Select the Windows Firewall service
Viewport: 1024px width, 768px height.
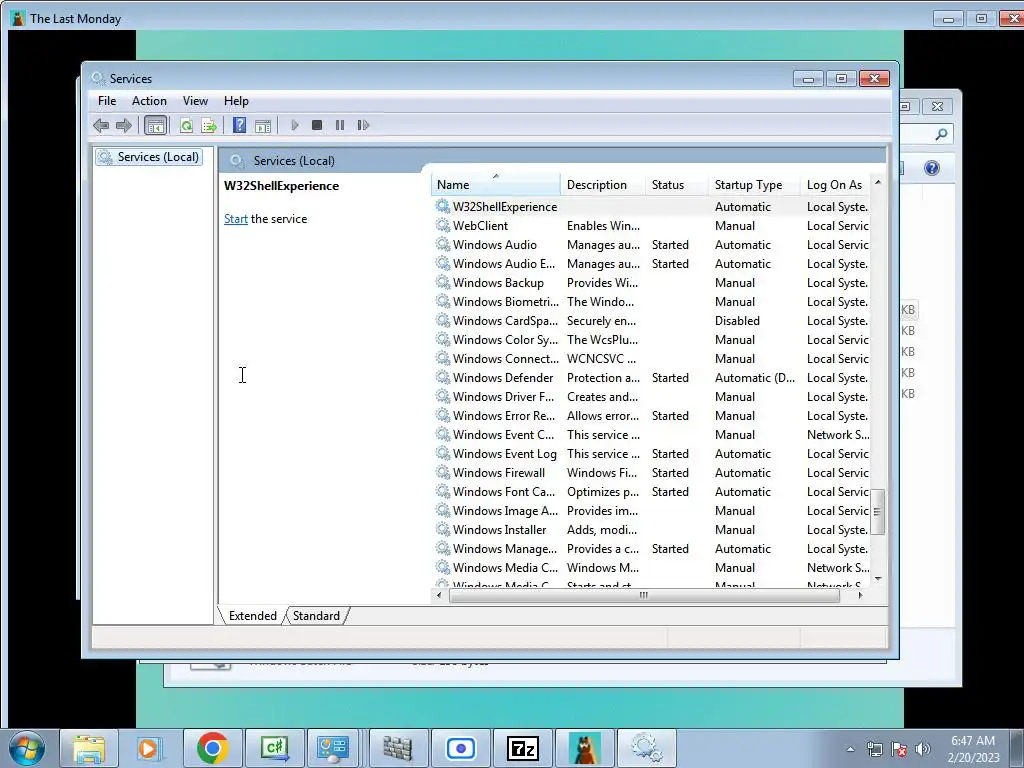[651, 472]
